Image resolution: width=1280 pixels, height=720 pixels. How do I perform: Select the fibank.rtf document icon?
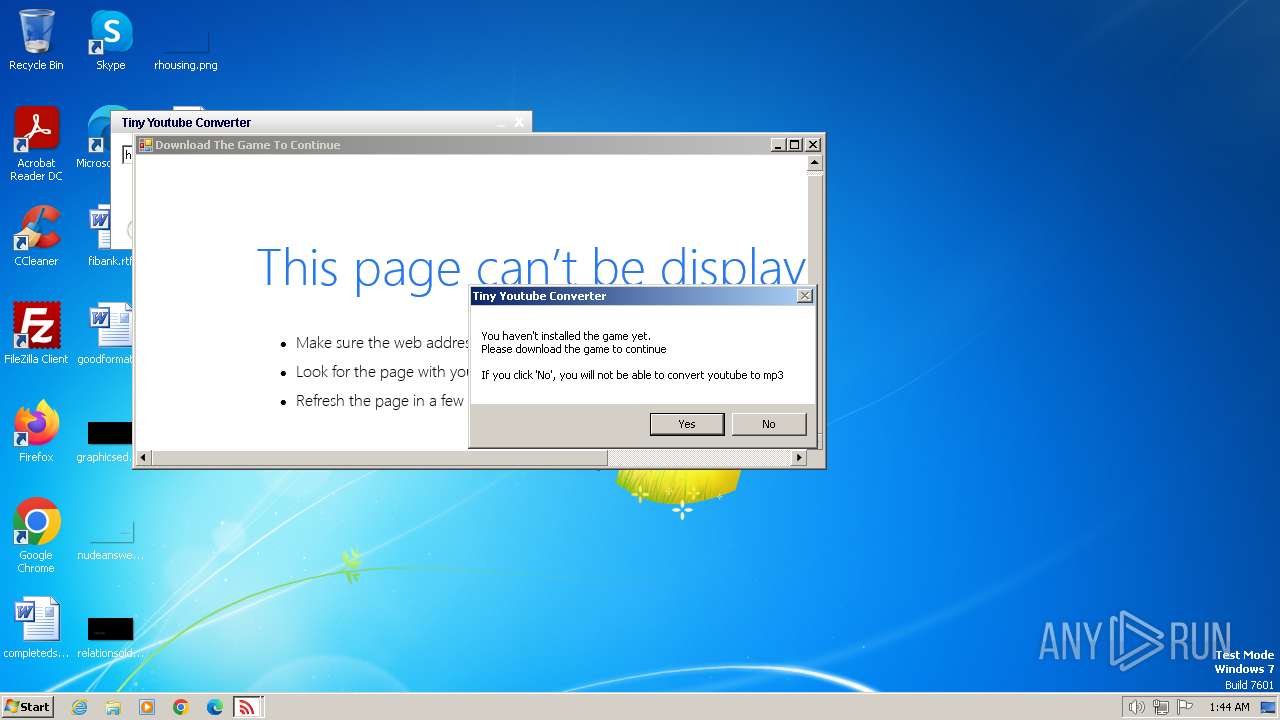[109, 236]
